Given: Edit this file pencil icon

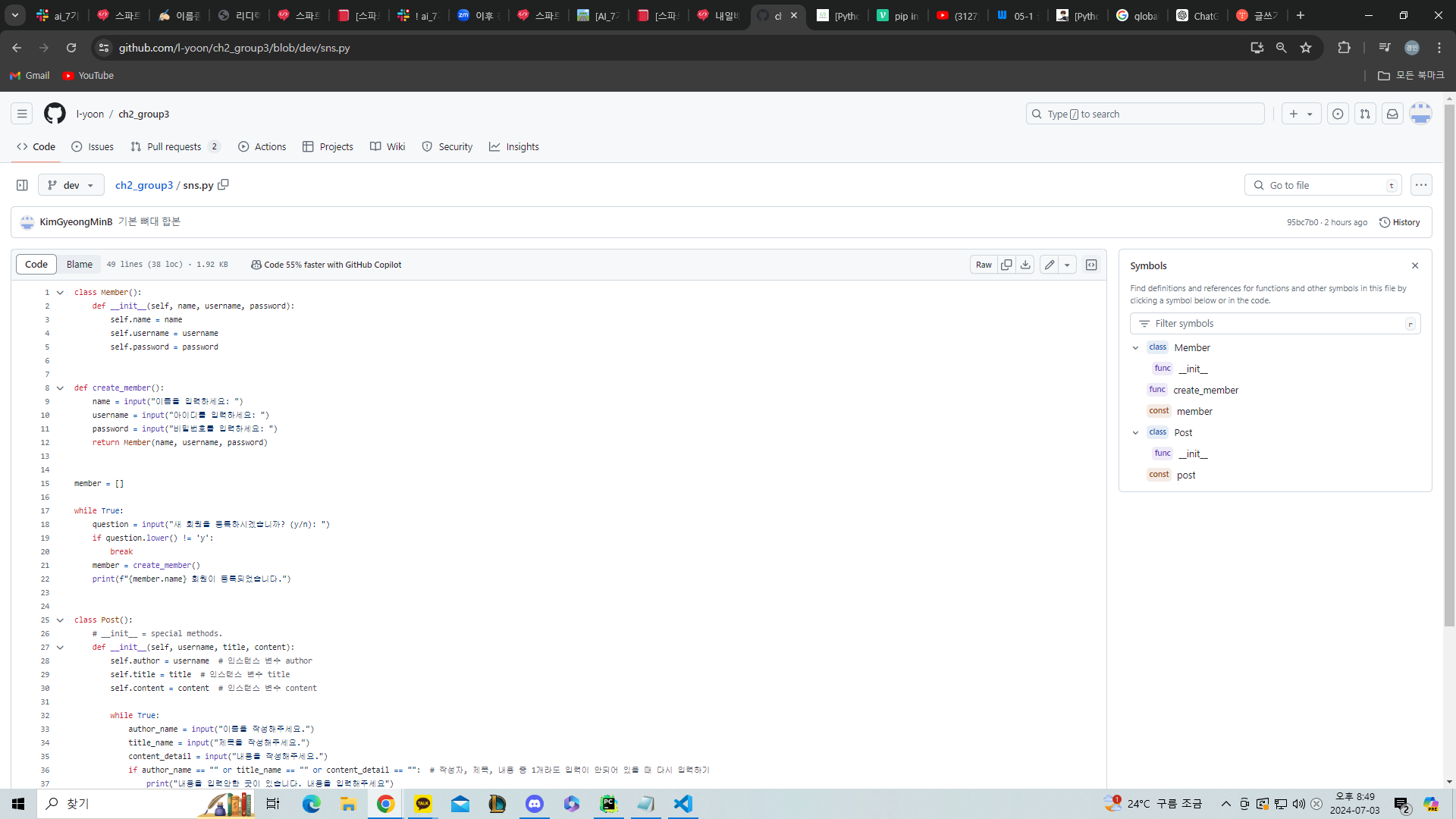Looking at the screenshot, I should click(x=1049, y=265).
